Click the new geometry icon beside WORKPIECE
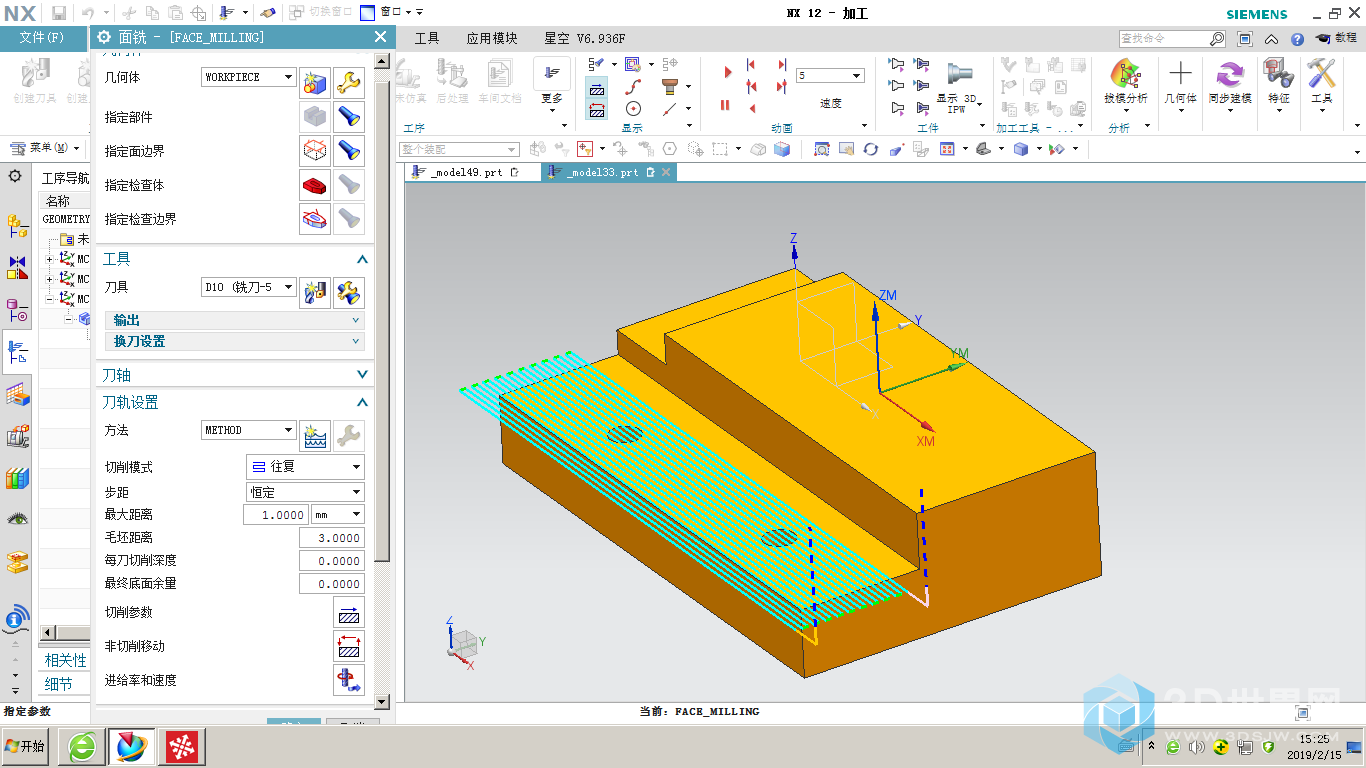Viewport: 1366px width, 768px height. click(315, 82)
